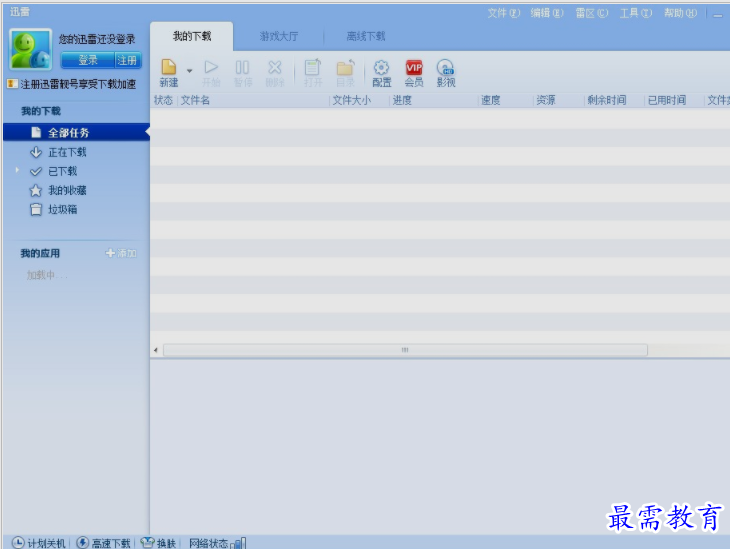Screen dimensions: 730x549
Task: Open the dropdown arrow beside 新建
Action: click(x=189, y=71)
